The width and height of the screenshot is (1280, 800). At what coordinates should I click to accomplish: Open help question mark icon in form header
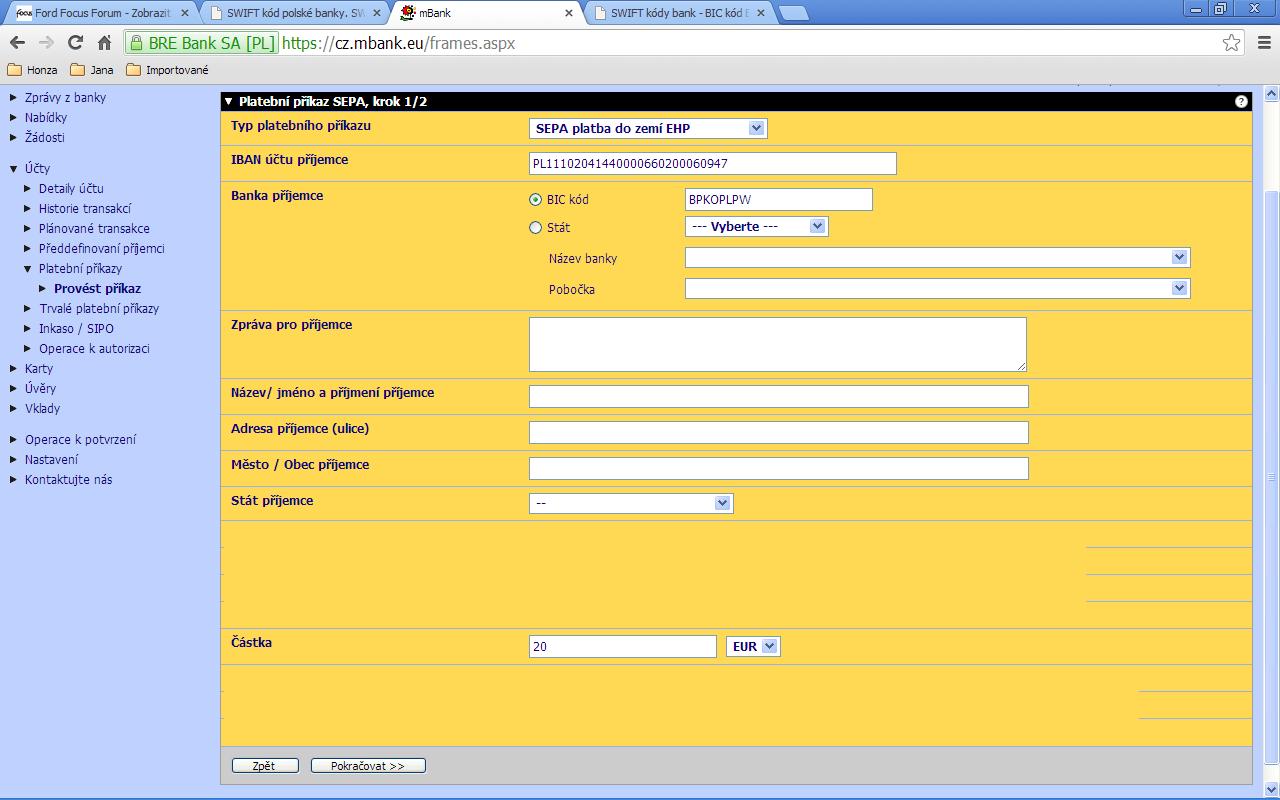click(1241, 101)
